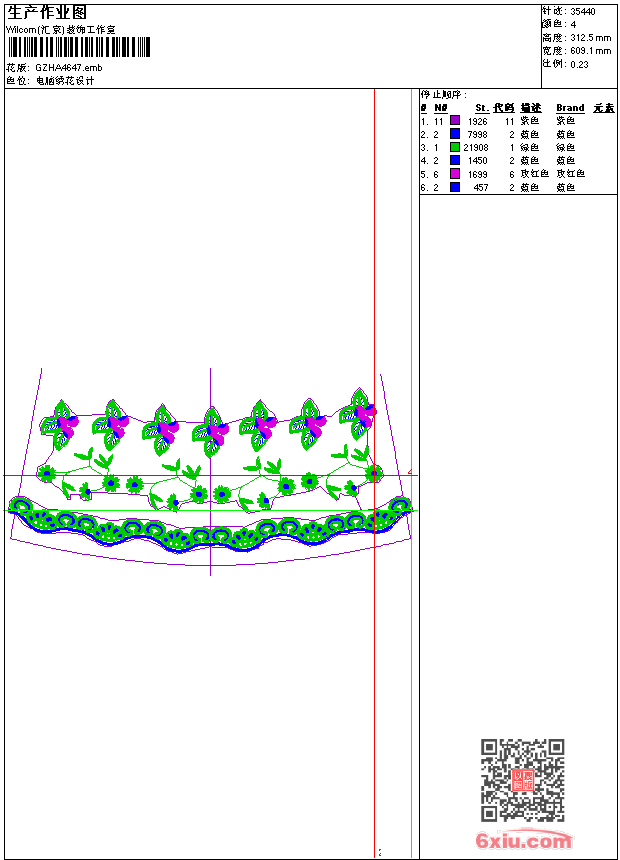Viewport: 620px width, 860px height.
Task: Select stitch count 457 in row 6
Action: (x=481, y=188)
